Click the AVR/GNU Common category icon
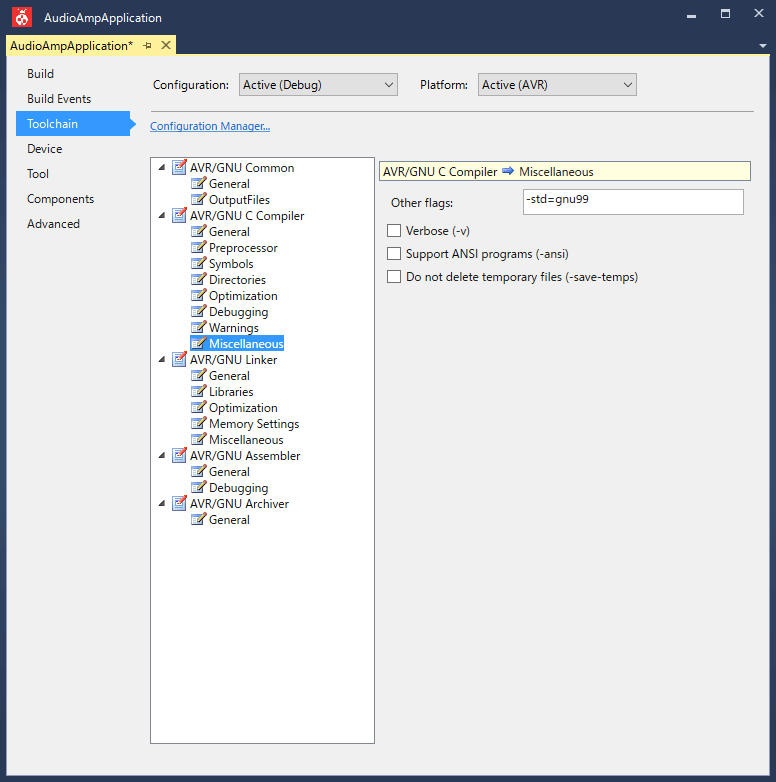 pos(179,168)
